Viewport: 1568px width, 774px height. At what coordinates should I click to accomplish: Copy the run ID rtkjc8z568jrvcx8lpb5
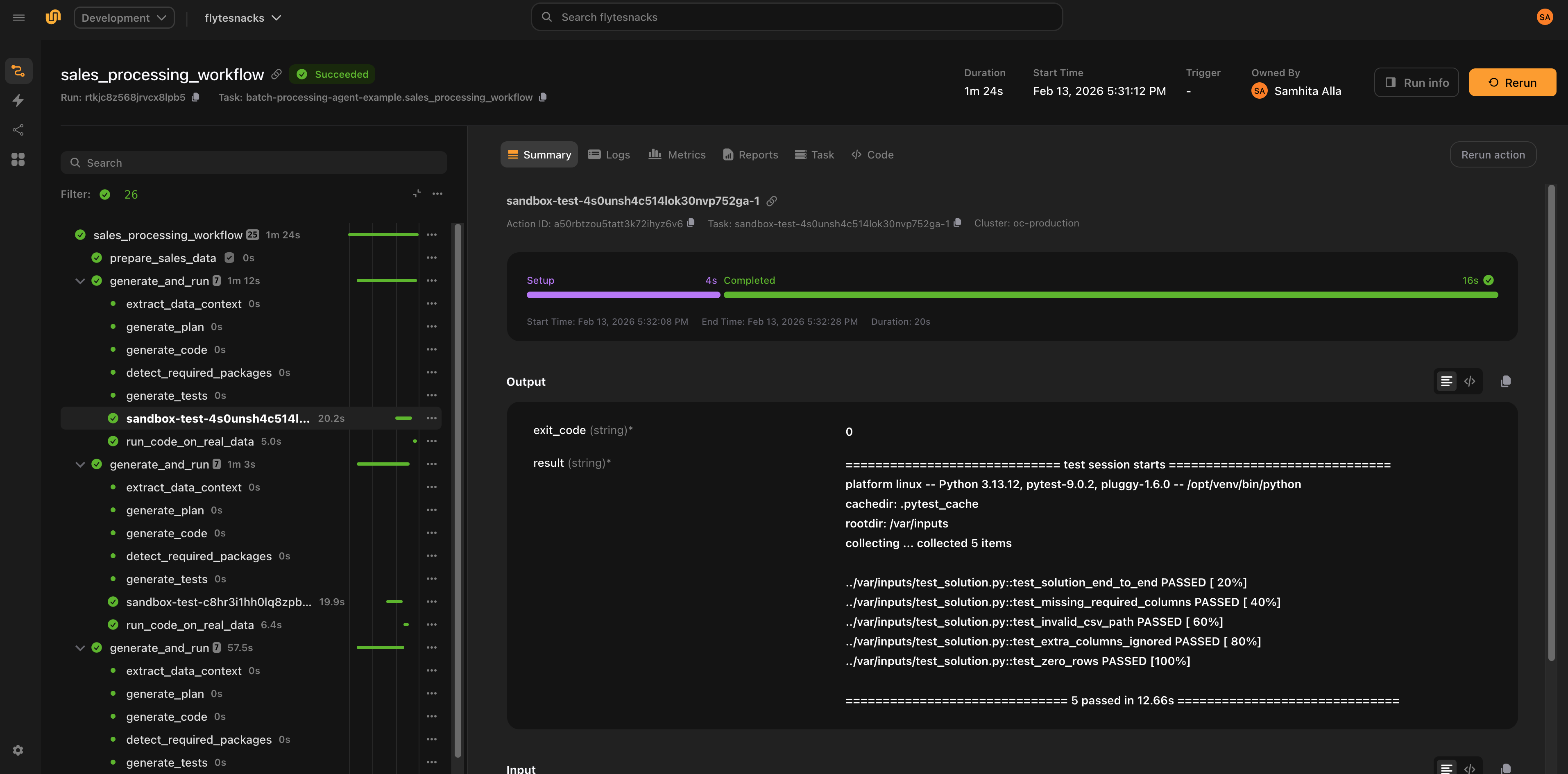tap(195, 97)
